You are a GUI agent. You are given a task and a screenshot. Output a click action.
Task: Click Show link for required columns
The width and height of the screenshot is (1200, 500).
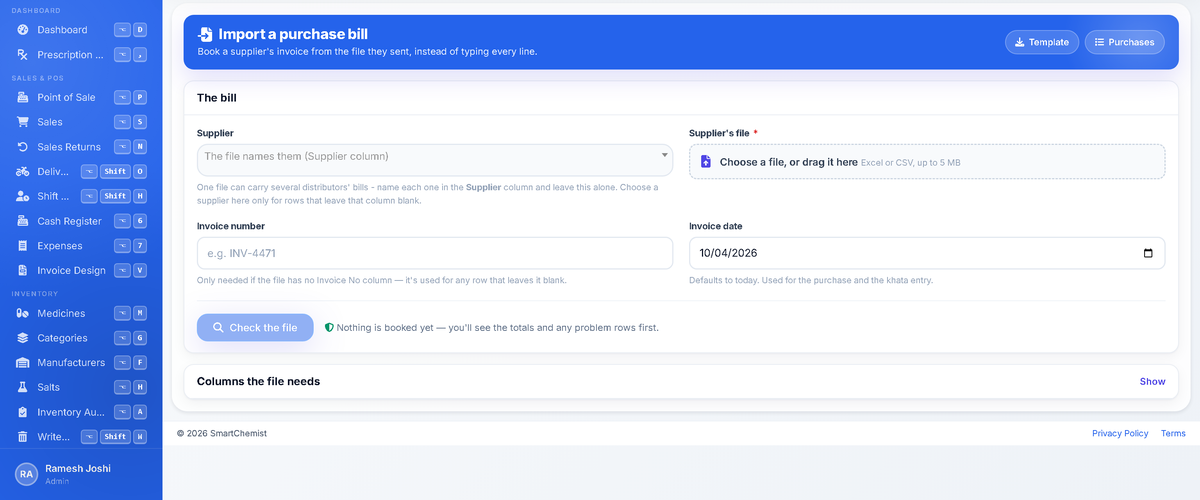pos(1152,381)
